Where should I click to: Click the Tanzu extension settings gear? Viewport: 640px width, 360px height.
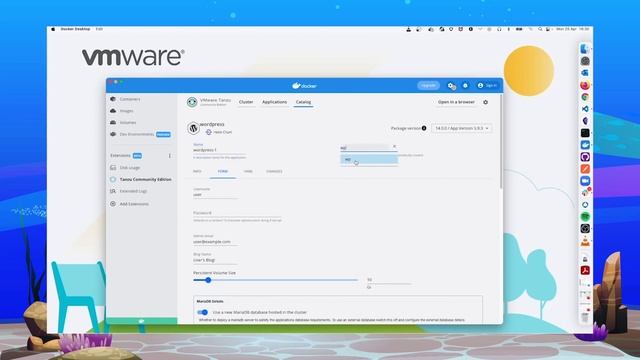tap(485, 102)
